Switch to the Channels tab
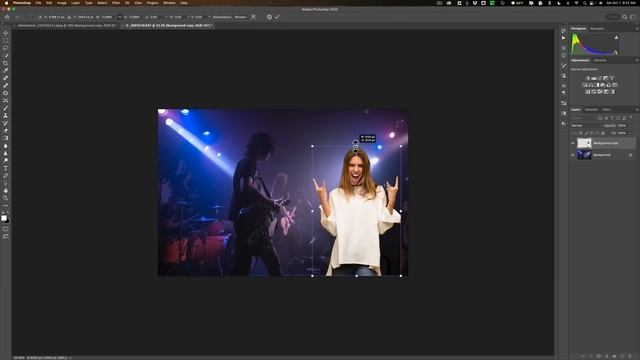Image resolution: width=640 pixels, height=360 pixels. tap(591, 109)
